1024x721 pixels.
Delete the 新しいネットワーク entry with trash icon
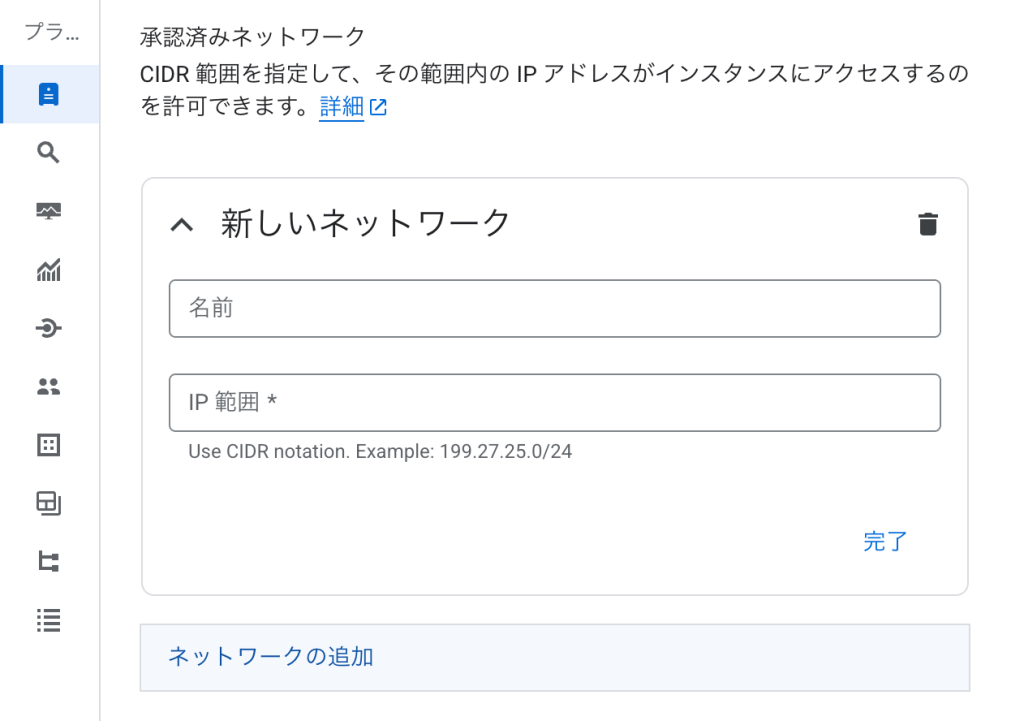[x=928, y=224]
